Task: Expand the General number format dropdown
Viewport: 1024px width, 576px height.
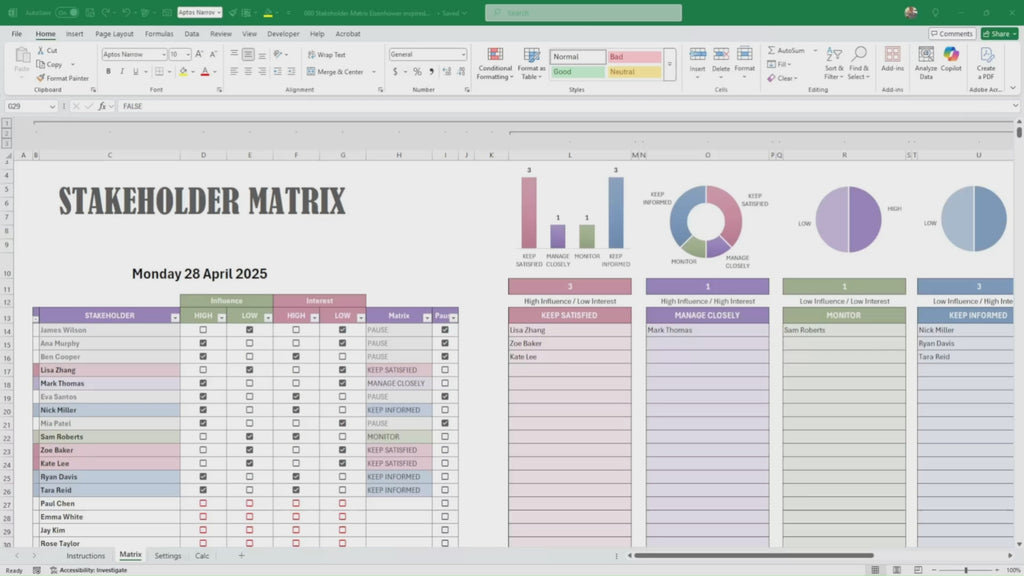Action: click(463, 55)
